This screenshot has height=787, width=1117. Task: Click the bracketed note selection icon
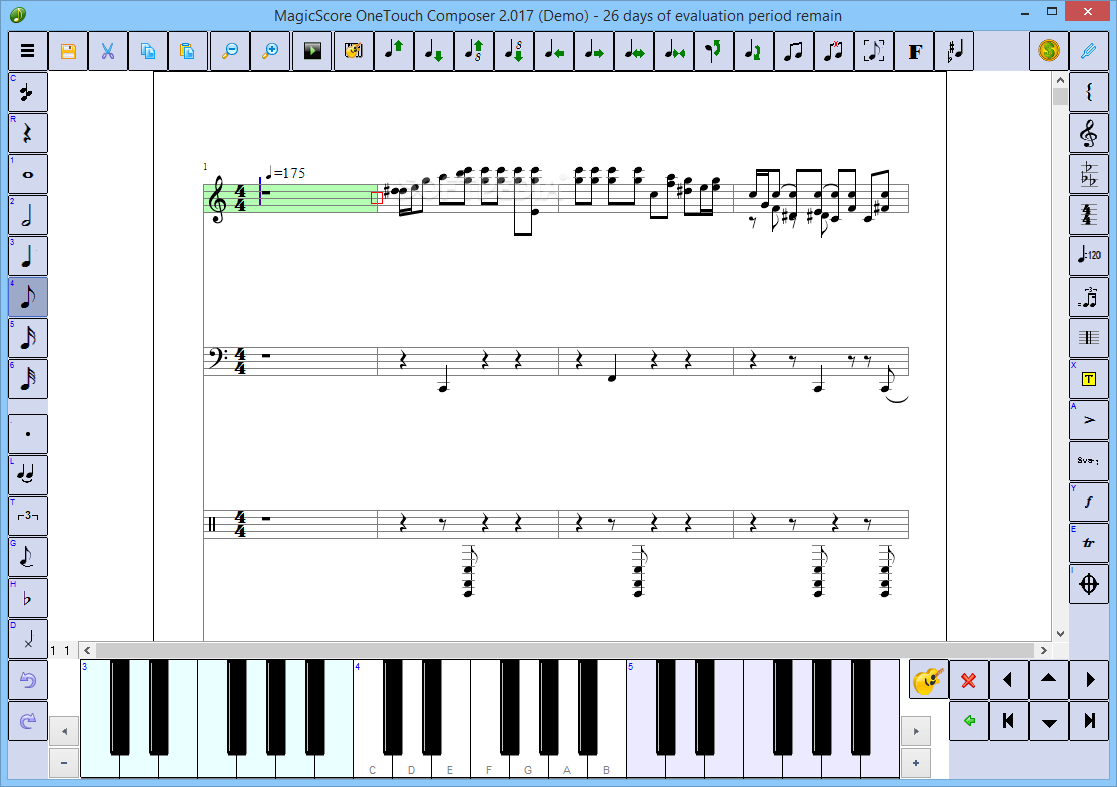(x=874, y=51)
